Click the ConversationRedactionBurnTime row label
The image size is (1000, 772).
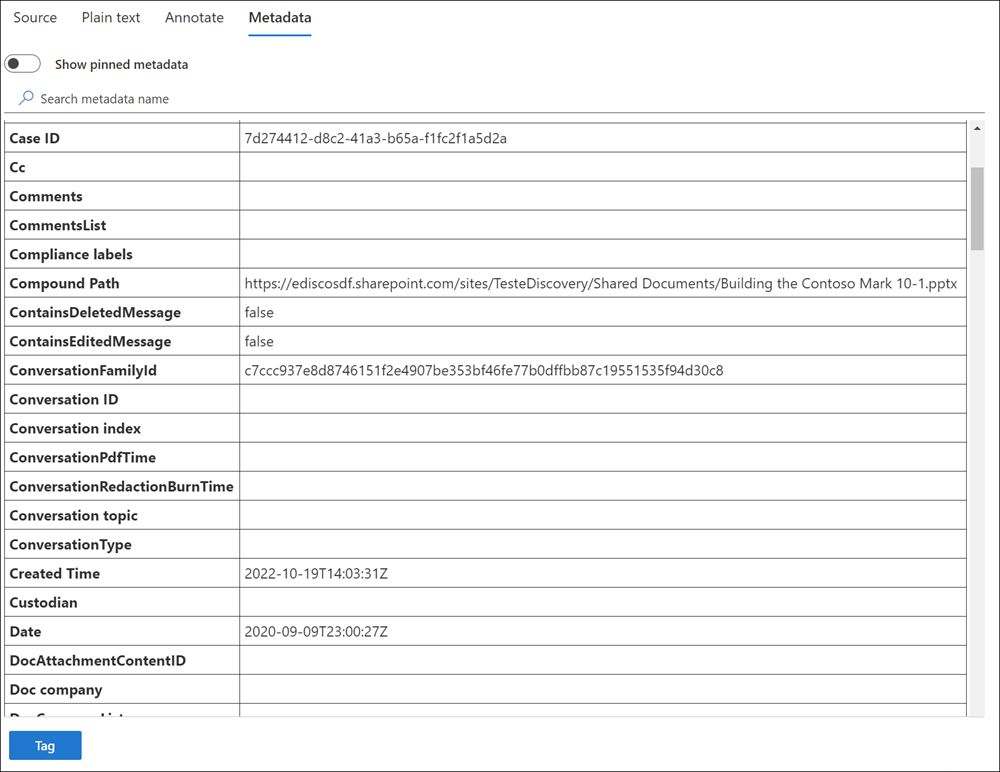[121, 487]
